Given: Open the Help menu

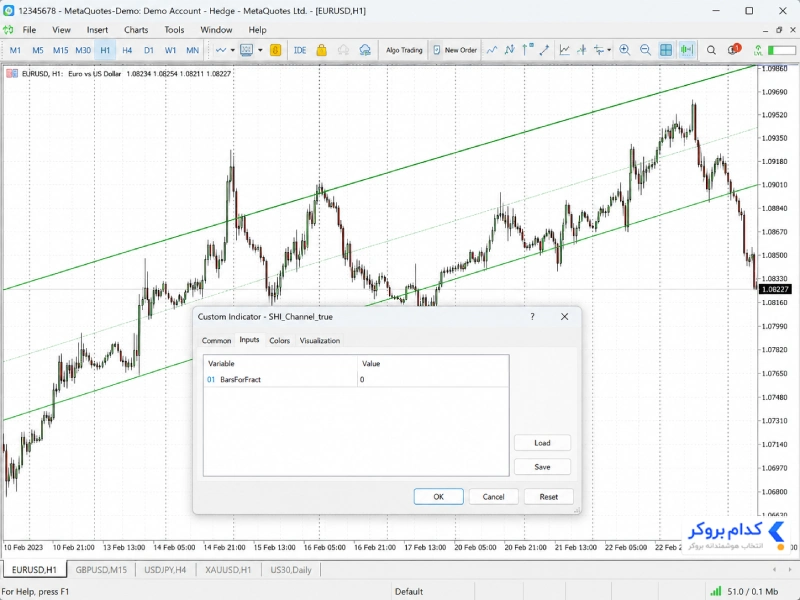Looking at the screenshot, I should pyautogui.click(x=257, y=30).
